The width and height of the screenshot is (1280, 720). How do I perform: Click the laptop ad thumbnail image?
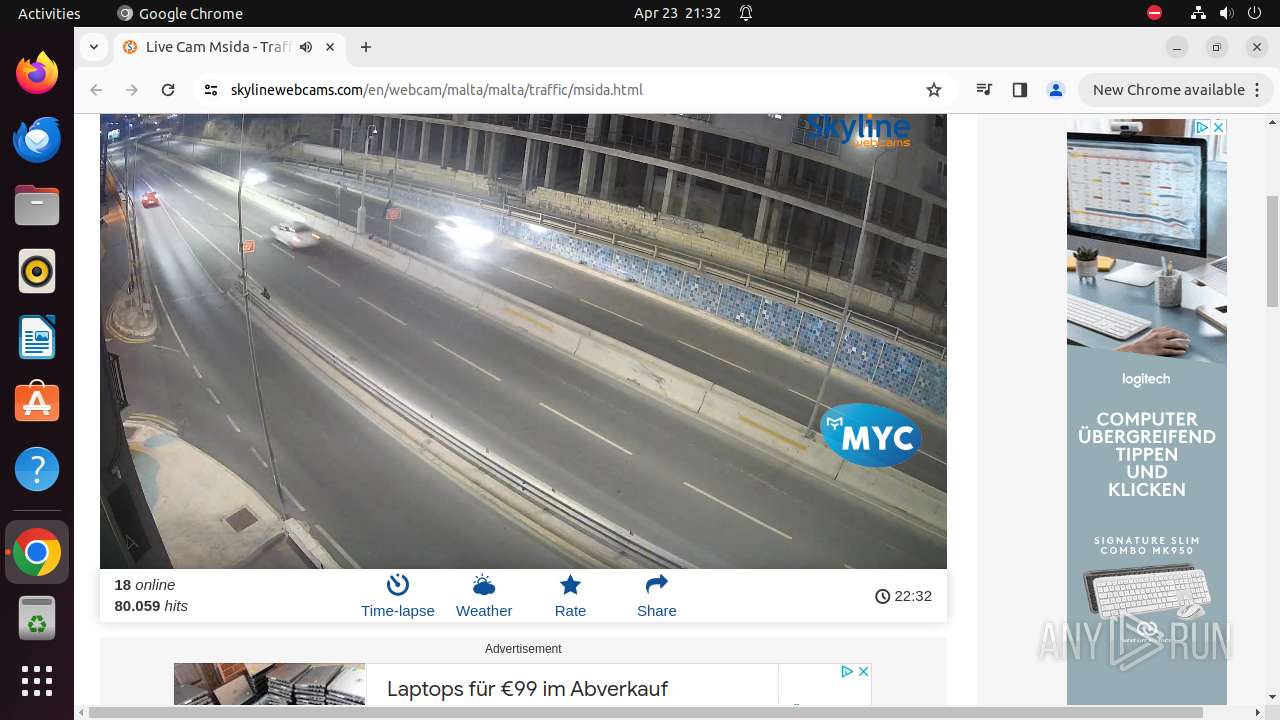click(x=270, y=685)
